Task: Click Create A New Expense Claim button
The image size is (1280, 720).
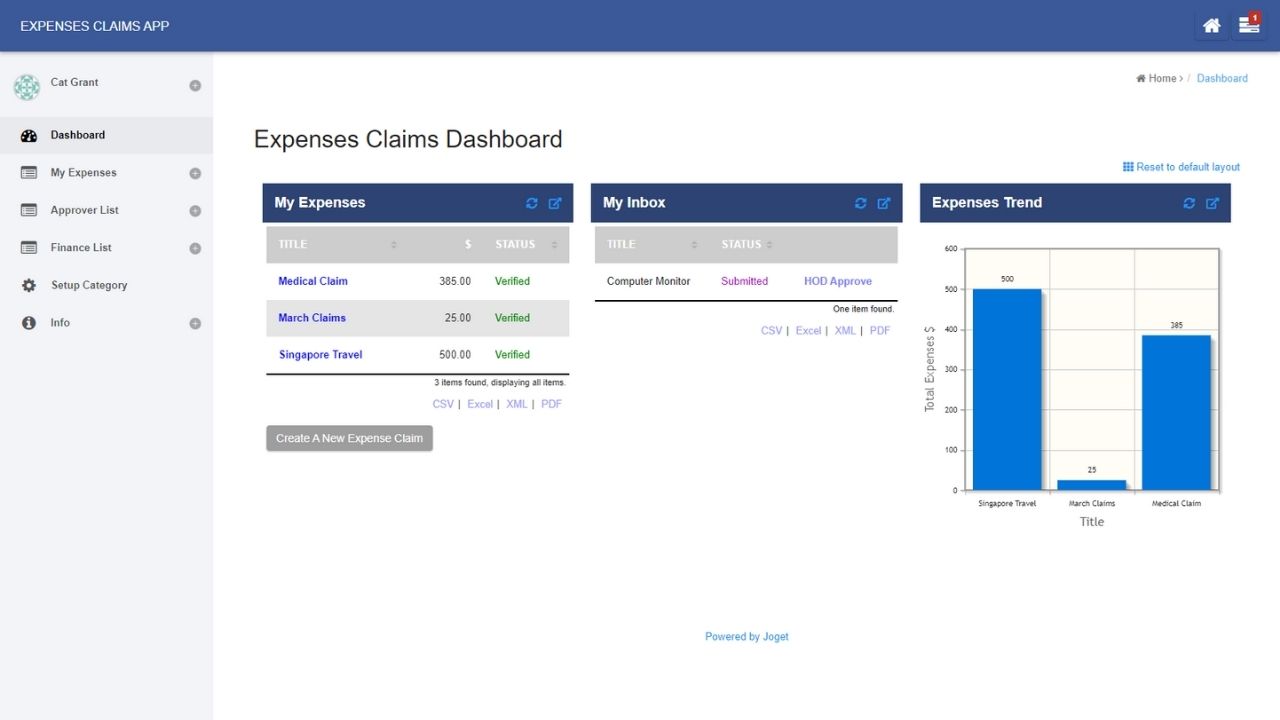Action: 349,438
